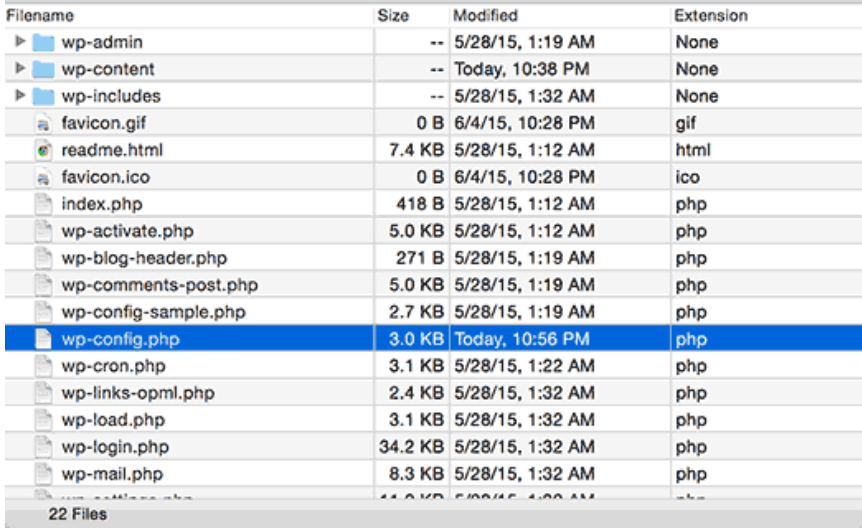Click the wp-admin folder icon
The image size is (862, 531).
tap(43, 42)
